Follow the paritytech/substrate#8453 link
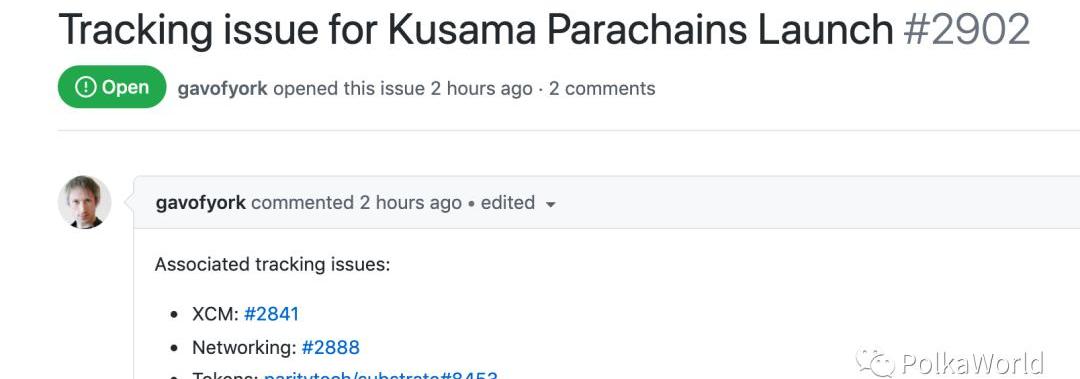The height and width of the screenshot is (379, 1080). click(x=381, y=375)
